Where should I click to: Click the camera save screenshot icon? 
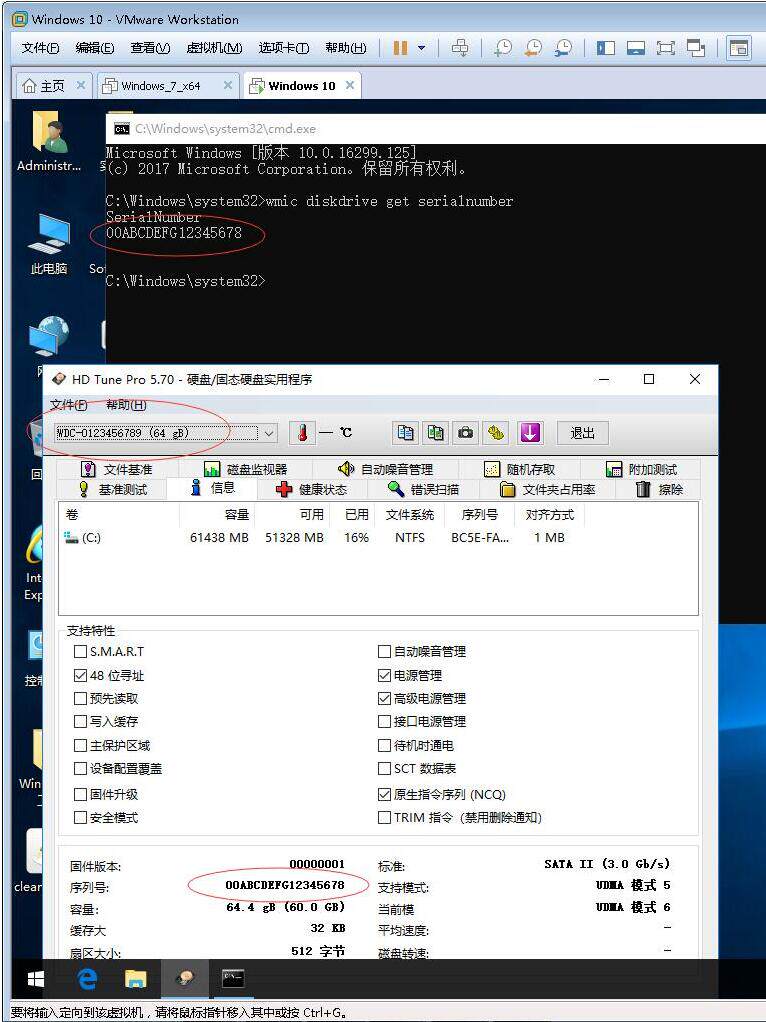(465, 433)
